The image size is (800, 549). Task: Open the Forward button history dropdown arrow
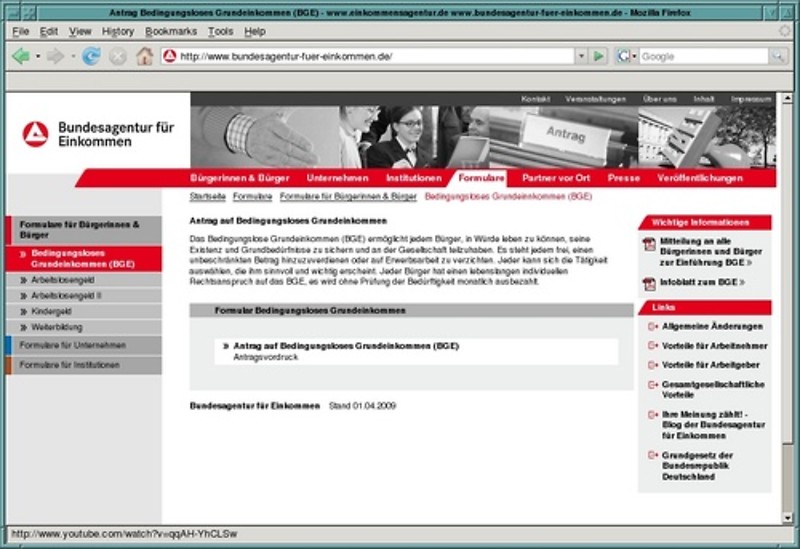point(73,56)
